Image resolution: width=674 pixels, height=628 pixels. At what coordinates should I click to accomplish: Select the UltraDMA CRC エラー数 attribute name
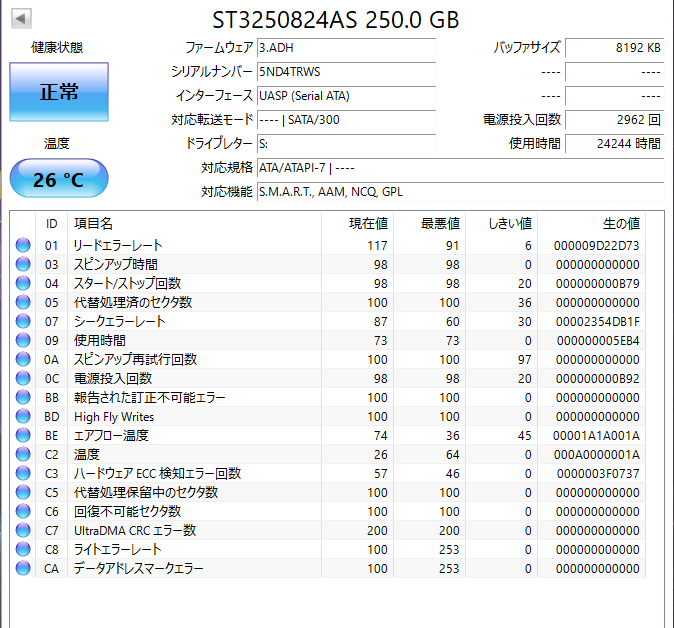tap(135, 530)
